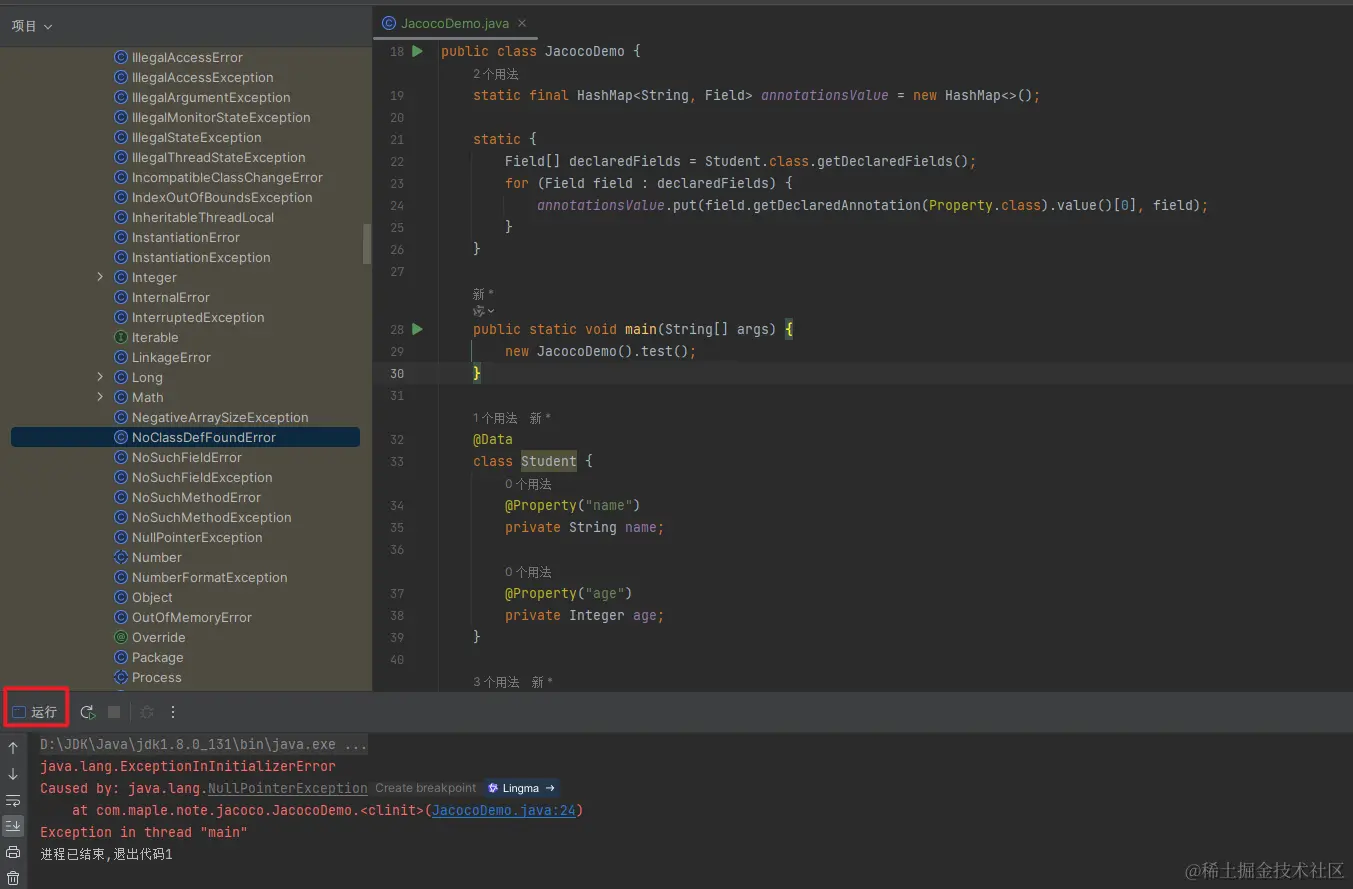Open the three-dot more menu in Run toolbar
Viewport: 1353px width, 889px height.
(x=173, y=712)
